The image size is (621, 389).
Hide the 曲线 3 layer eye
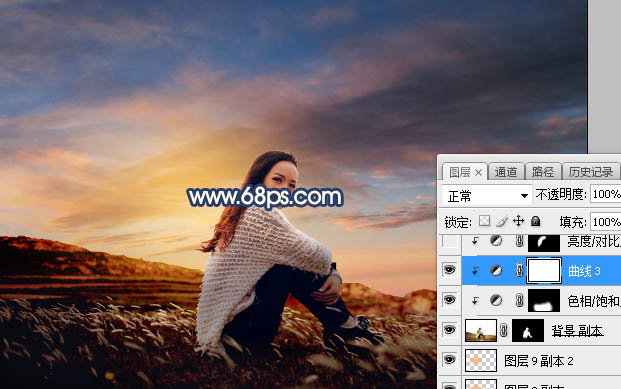449,270
